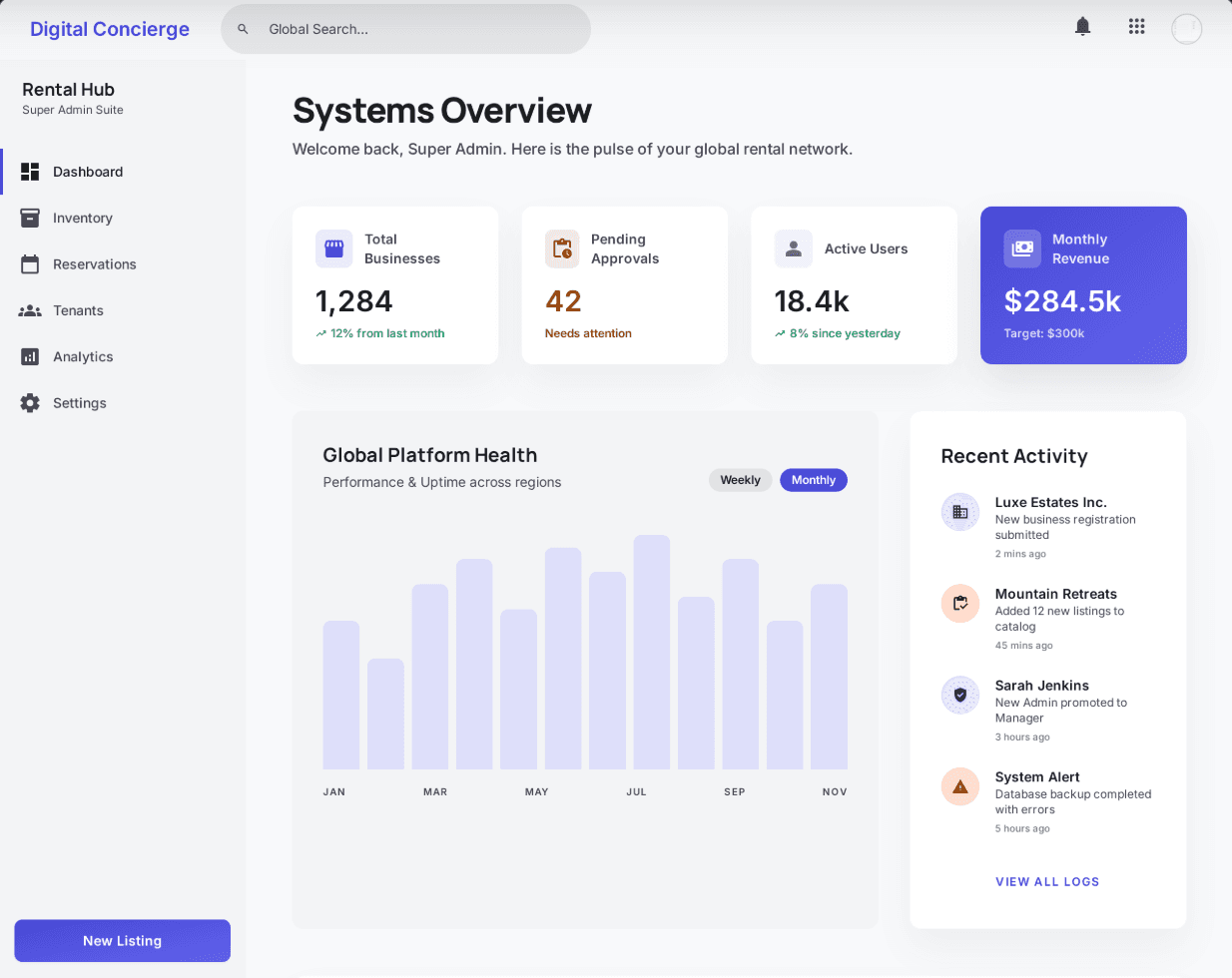
Task: Click the Tenants people icon
Action: [30, 310]
